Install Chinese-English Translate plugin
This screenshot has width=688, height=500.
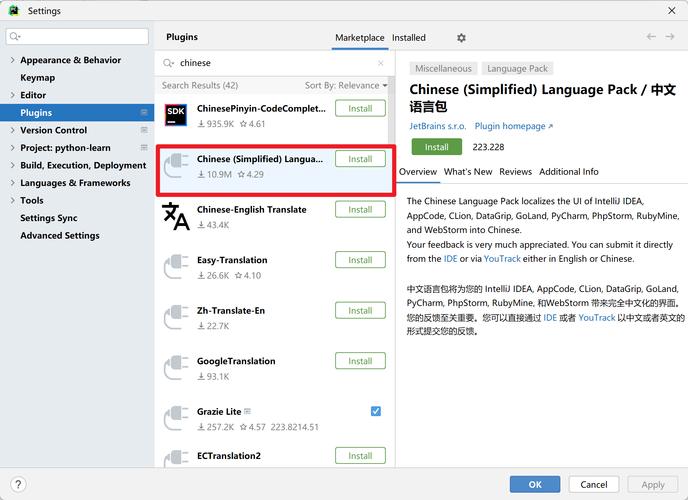tap(360, 209)
